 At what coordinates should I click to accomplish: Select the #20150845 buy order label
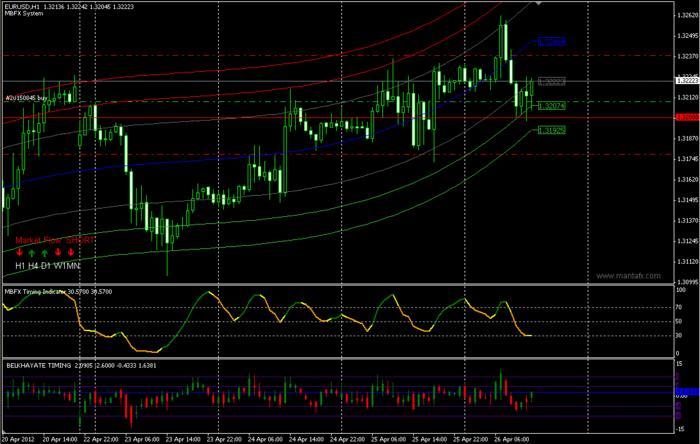point(26,97)
